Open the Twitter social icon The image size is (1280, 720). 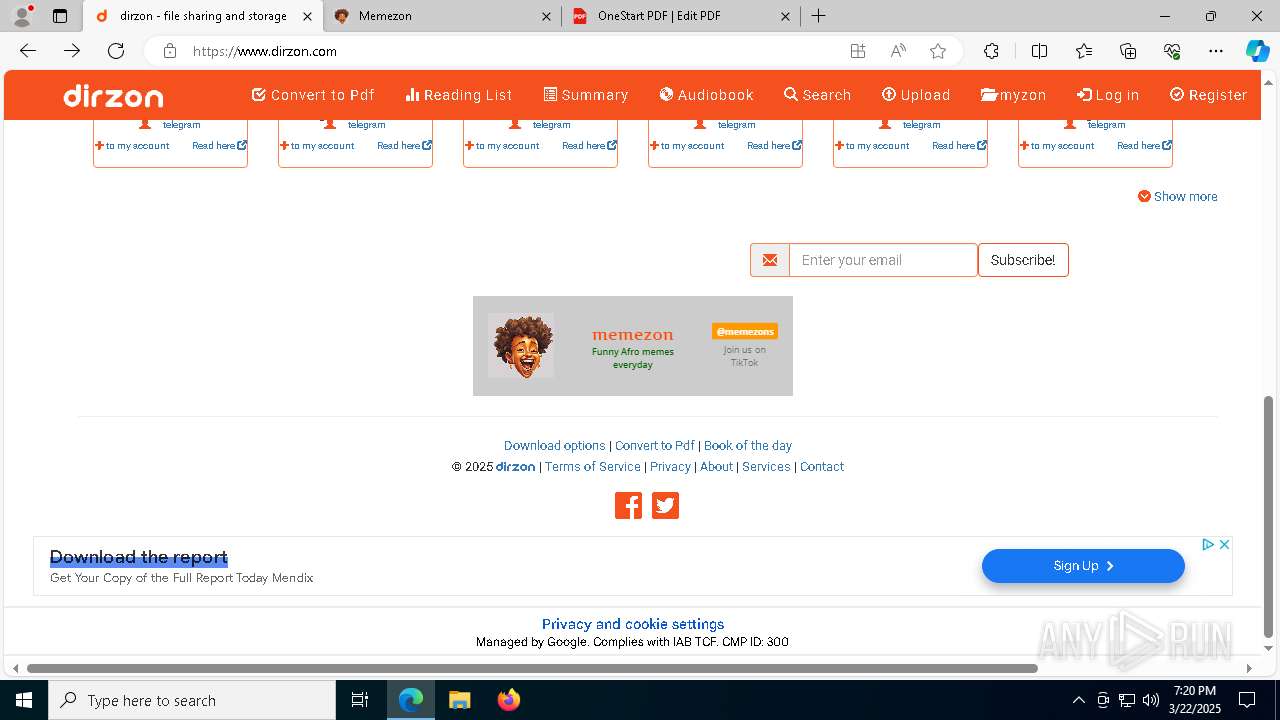point(666,506)
